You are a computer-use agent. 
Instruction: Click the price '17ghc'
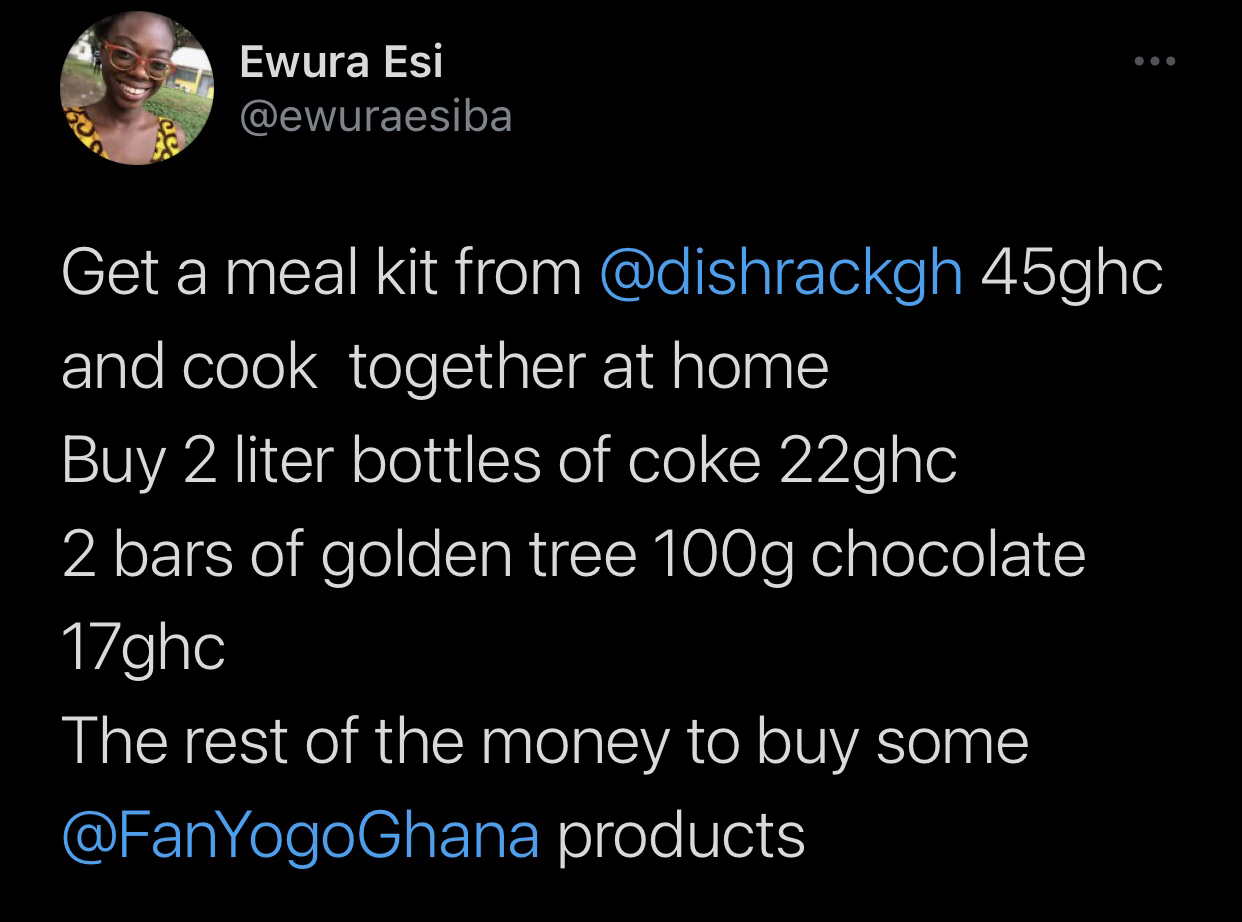(x=143, y=650)
